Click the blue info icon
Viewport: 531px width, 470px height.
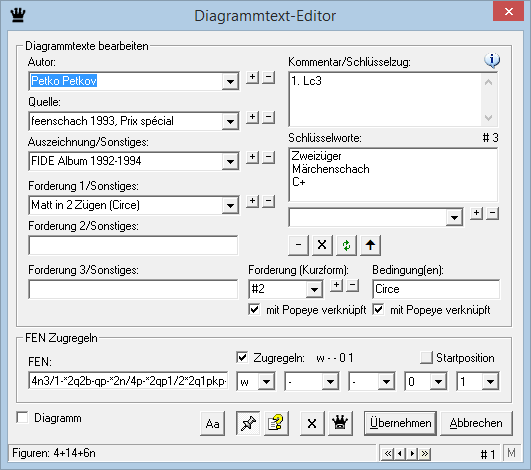click(492, 61)
